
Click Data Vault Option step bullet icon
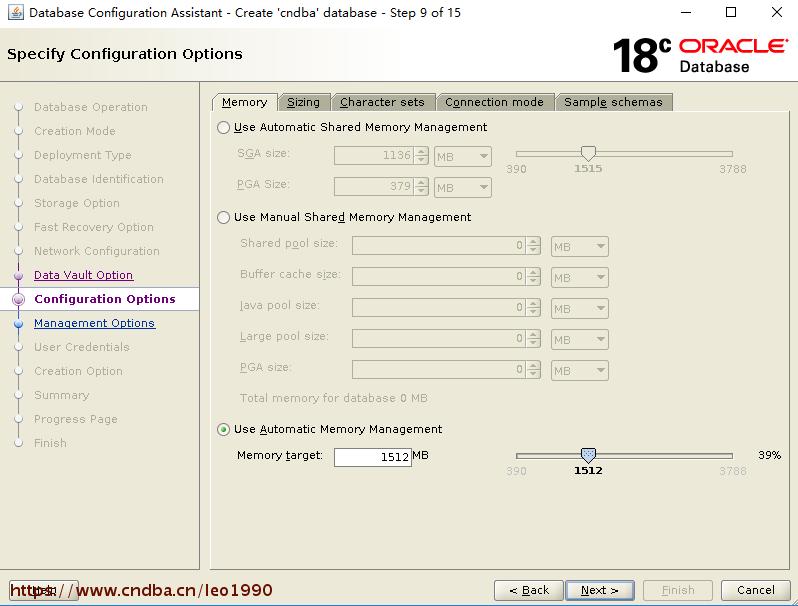tap(18, 276)
